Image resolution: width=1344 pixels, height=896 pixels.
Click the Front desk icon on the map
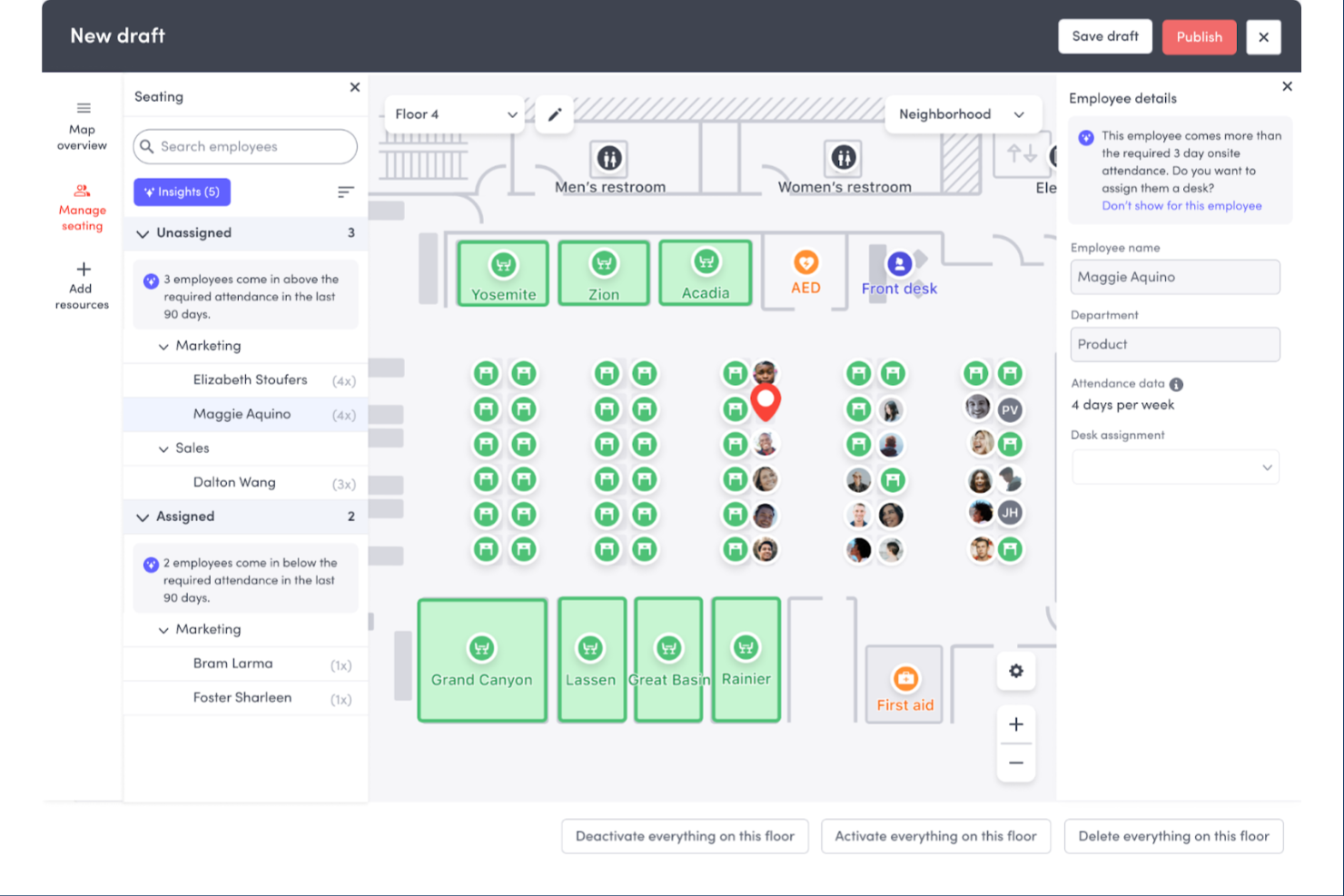coord(899,266)
